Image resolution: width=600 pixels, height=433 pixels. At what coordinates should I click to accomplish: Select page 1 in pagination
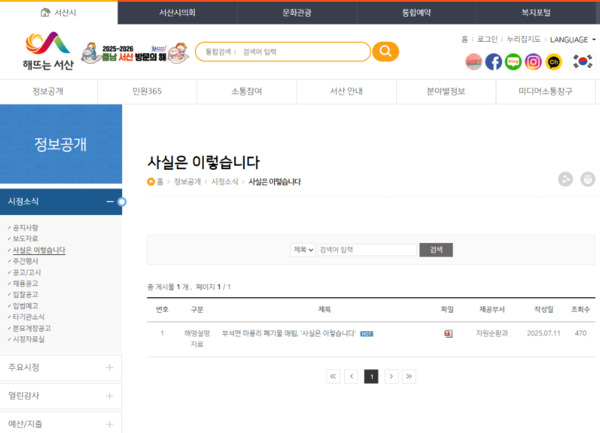[x=371, y=376]
